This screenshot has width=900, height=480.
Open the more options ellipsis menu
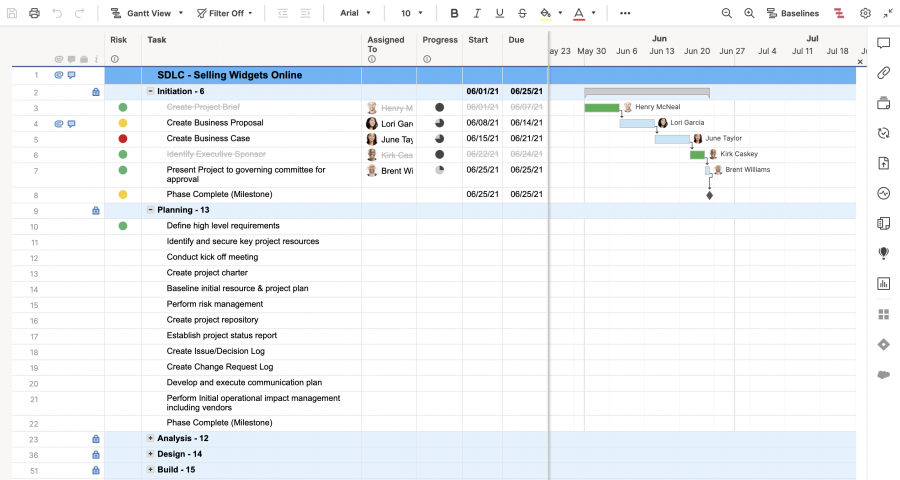(625, 13)
